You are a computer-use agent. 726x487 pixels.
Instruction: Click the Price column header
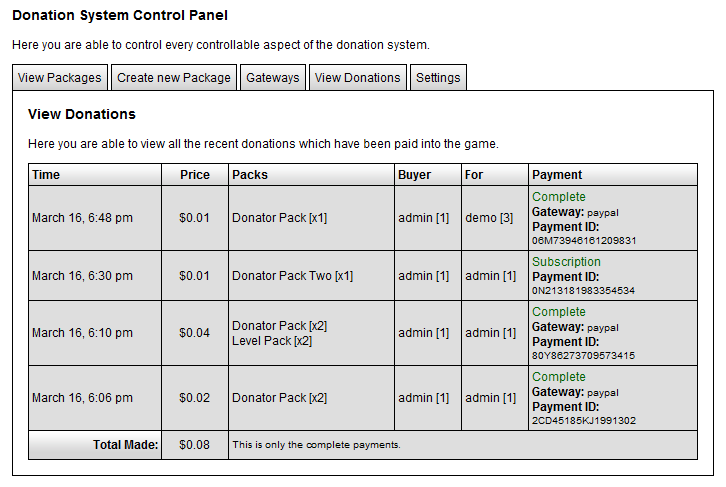pos(195,175)
